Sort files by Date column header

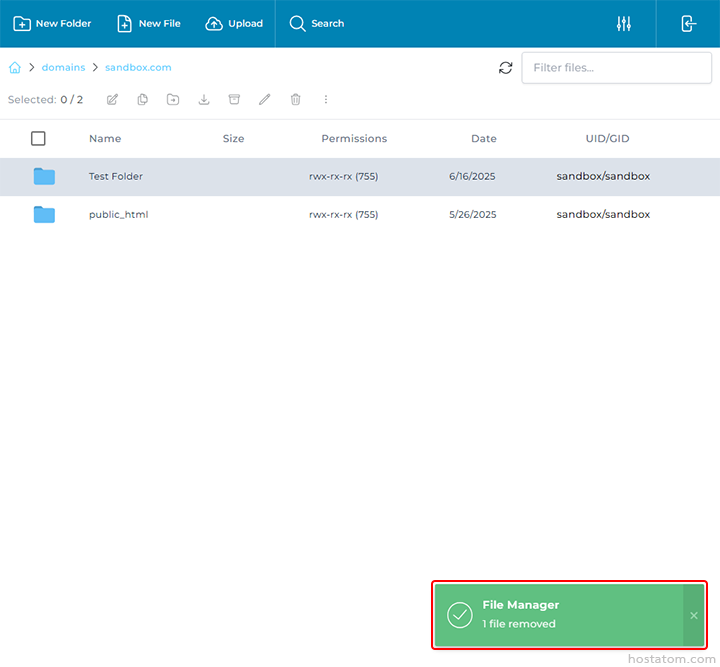(484, 139)
